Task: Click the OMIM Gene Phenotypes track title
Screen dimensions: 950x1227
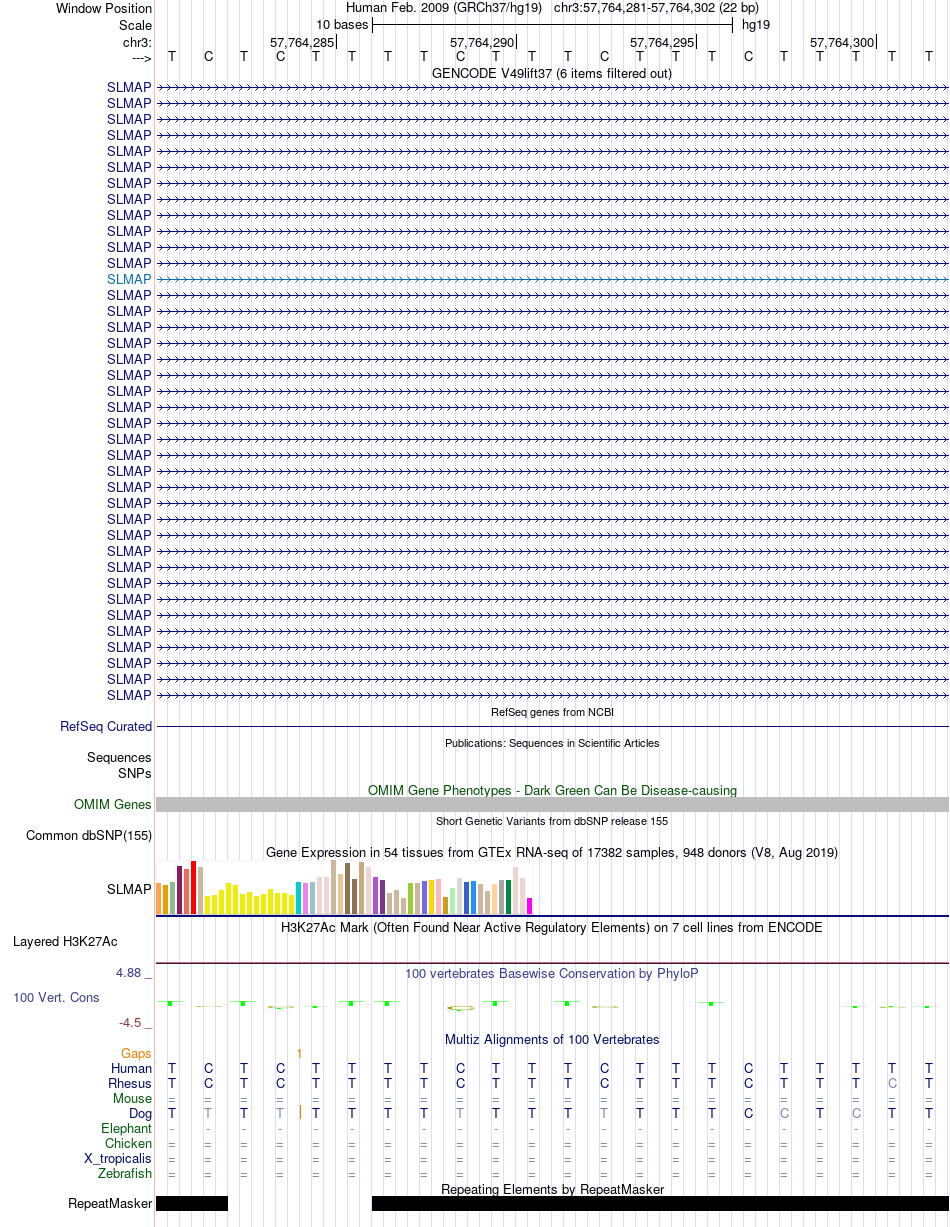Action: coord(552,791)
